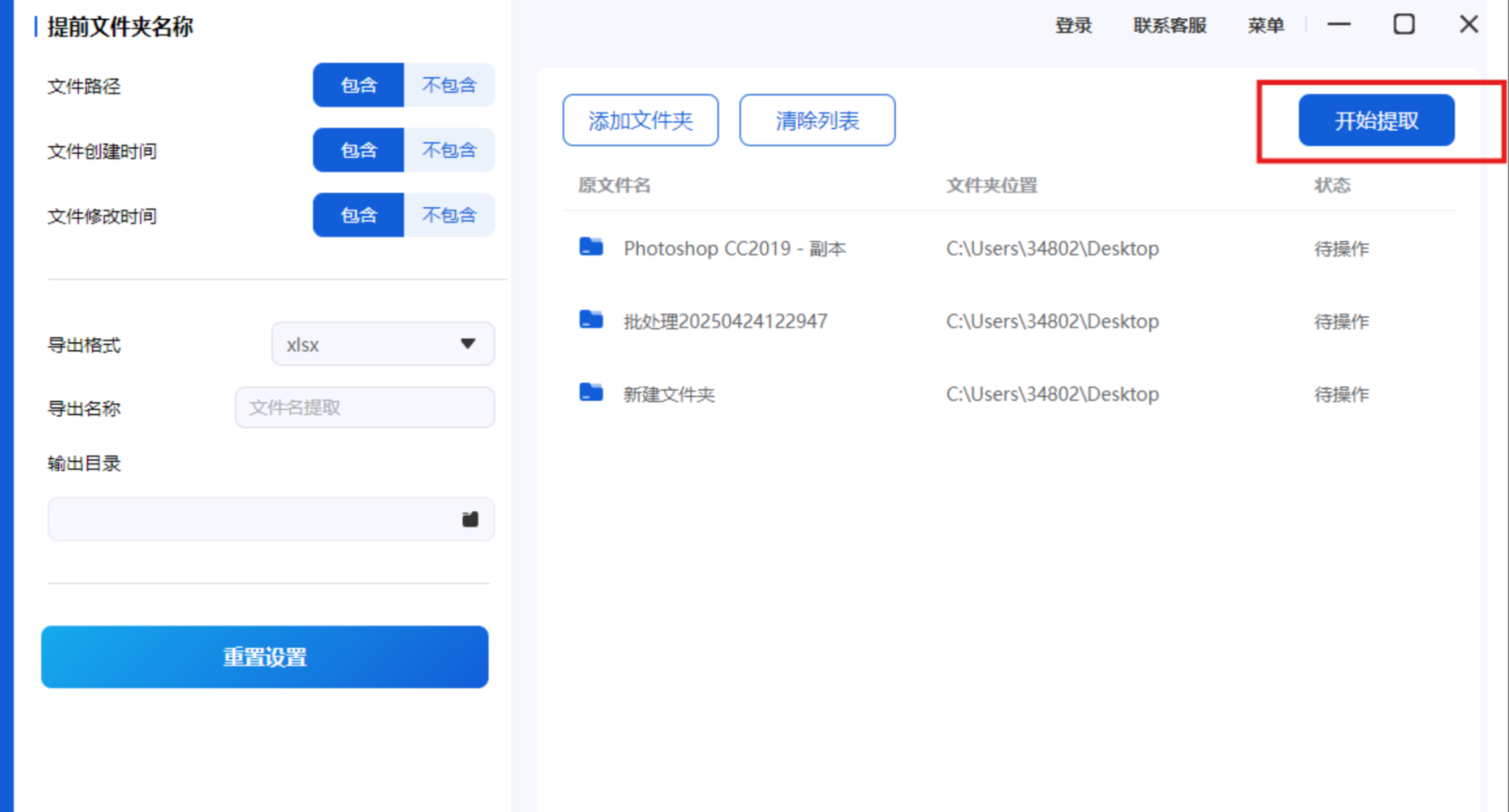Set 文件路径 to 不包含
Screen dimensions: 1509x812
tap(450, 85)
